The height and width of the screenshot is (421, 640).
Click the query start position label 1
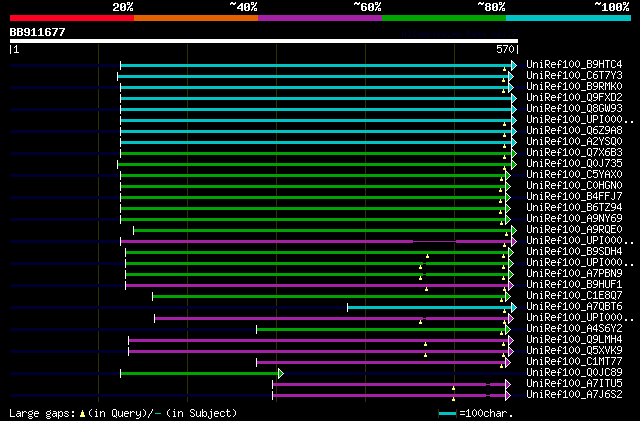pyautogui.click(x=15, y=49)
